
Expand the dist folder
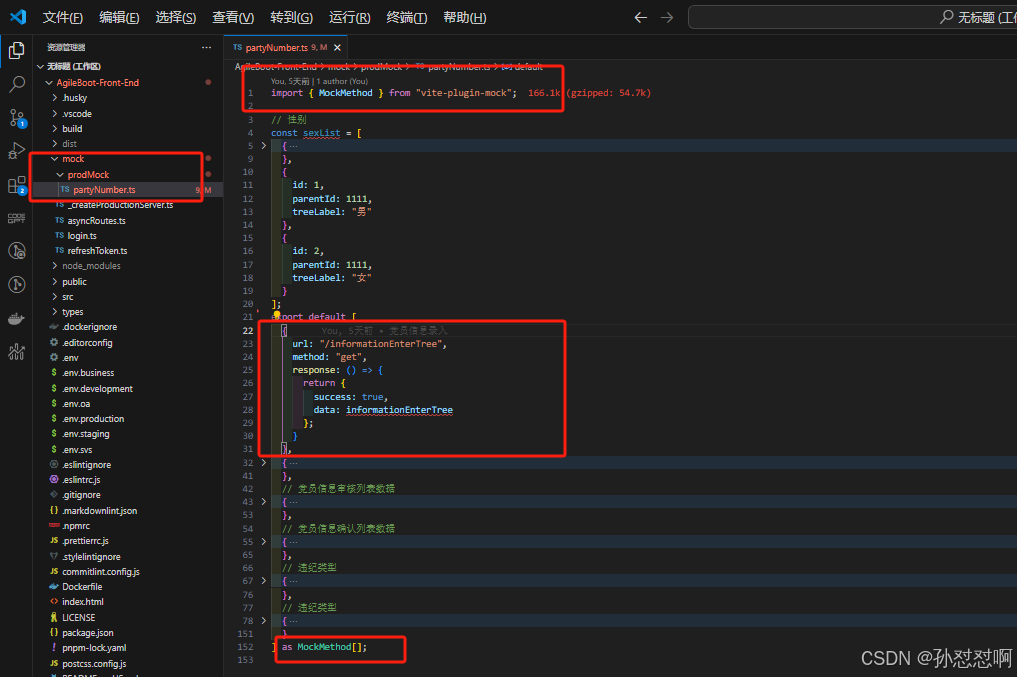click(69, 144)
